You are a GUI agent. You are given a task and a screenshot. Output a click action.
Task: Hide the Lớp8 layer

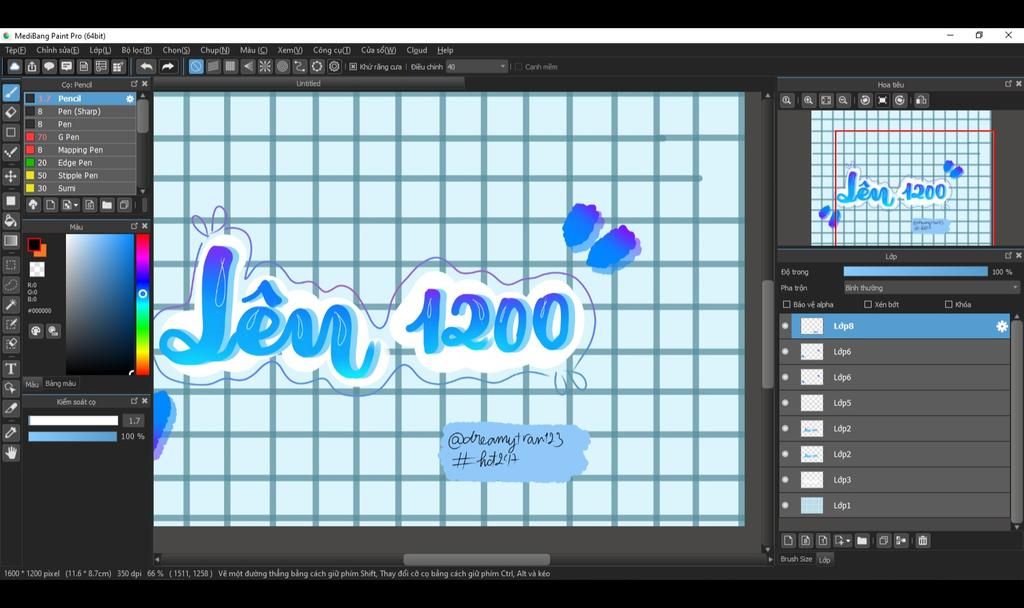point(785,326)
